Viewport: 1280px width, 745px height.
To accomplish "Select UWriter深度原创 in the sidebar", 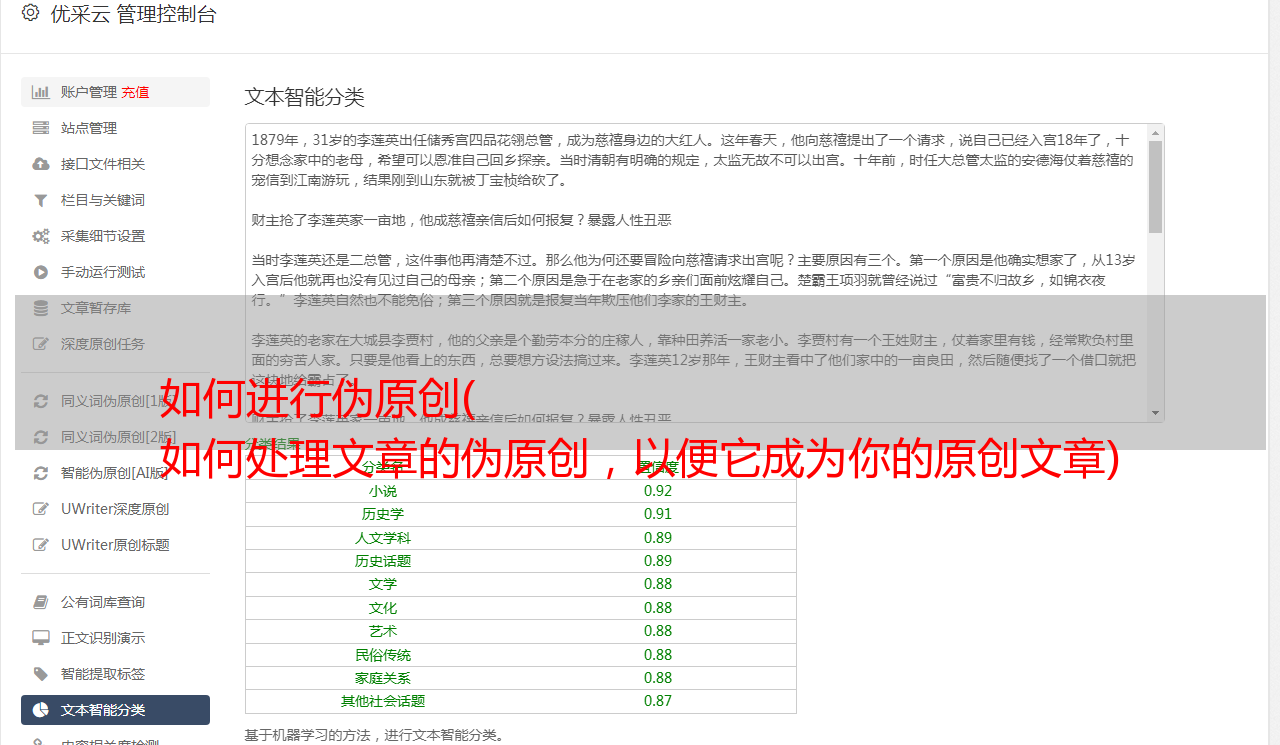I will click(114, 509).
